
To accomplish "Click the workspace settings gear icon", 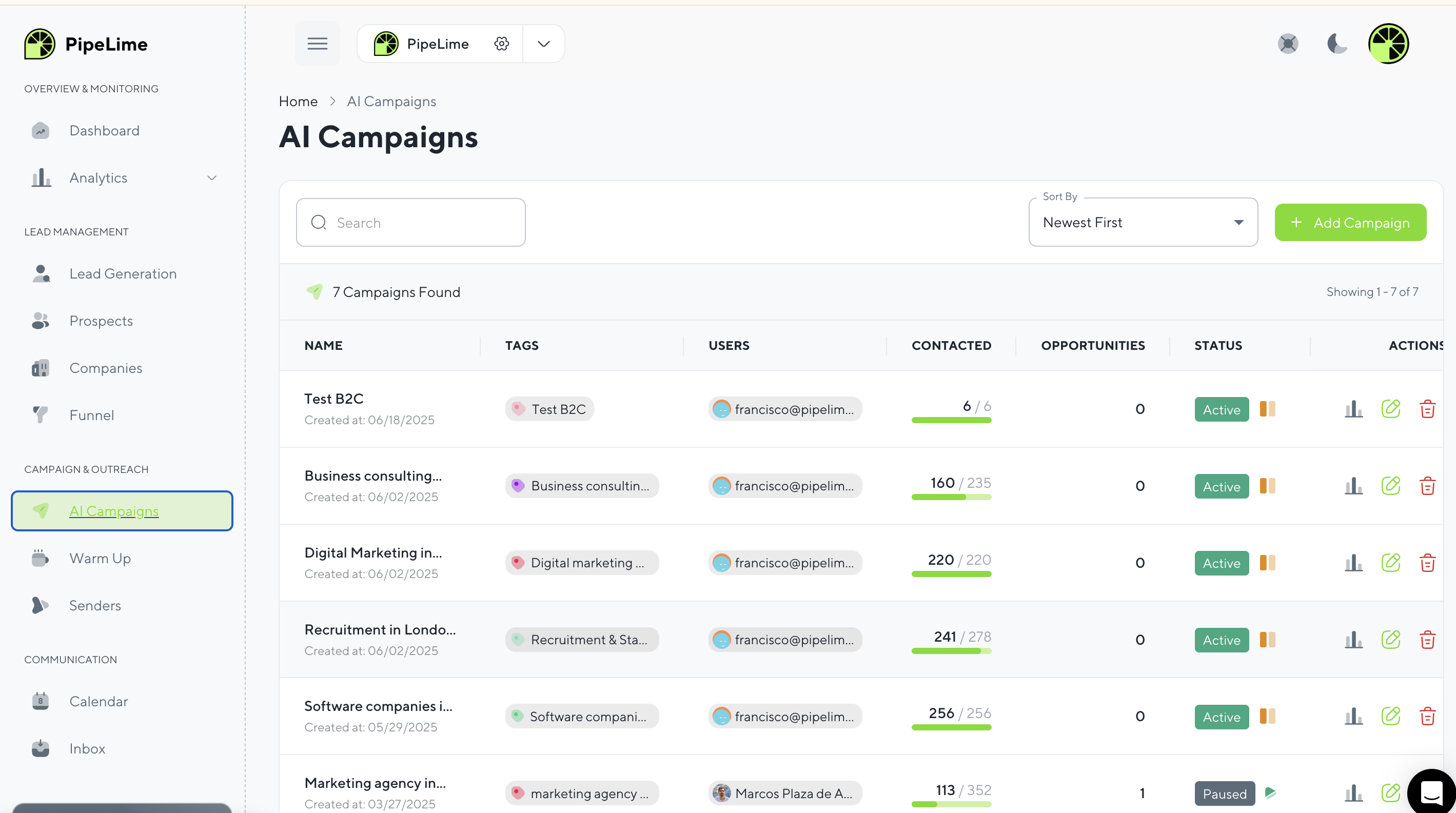I will point(501,44).
